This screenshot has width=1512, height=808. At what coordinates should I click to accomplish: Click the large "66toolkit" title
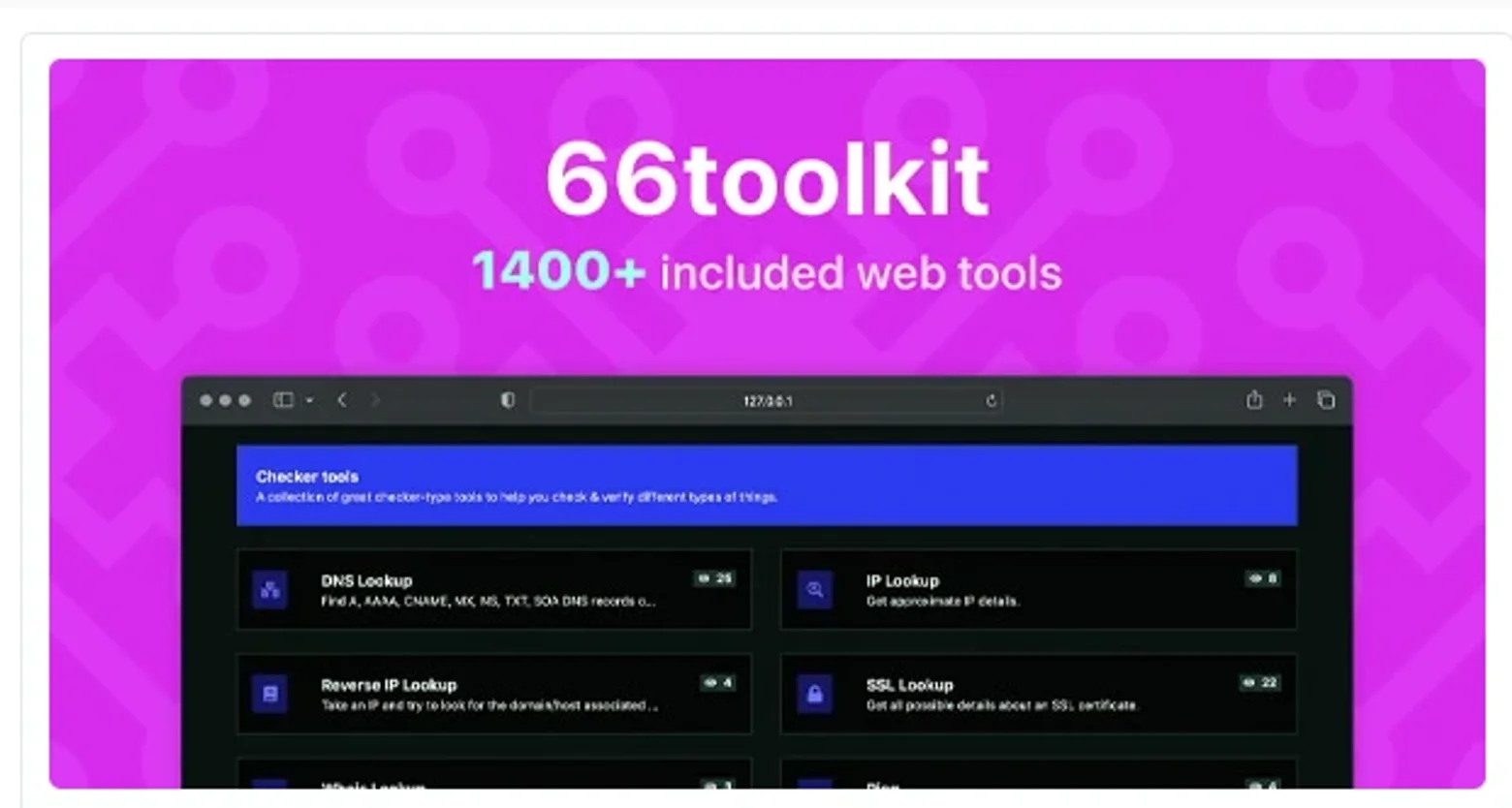(x=767, y=179)
